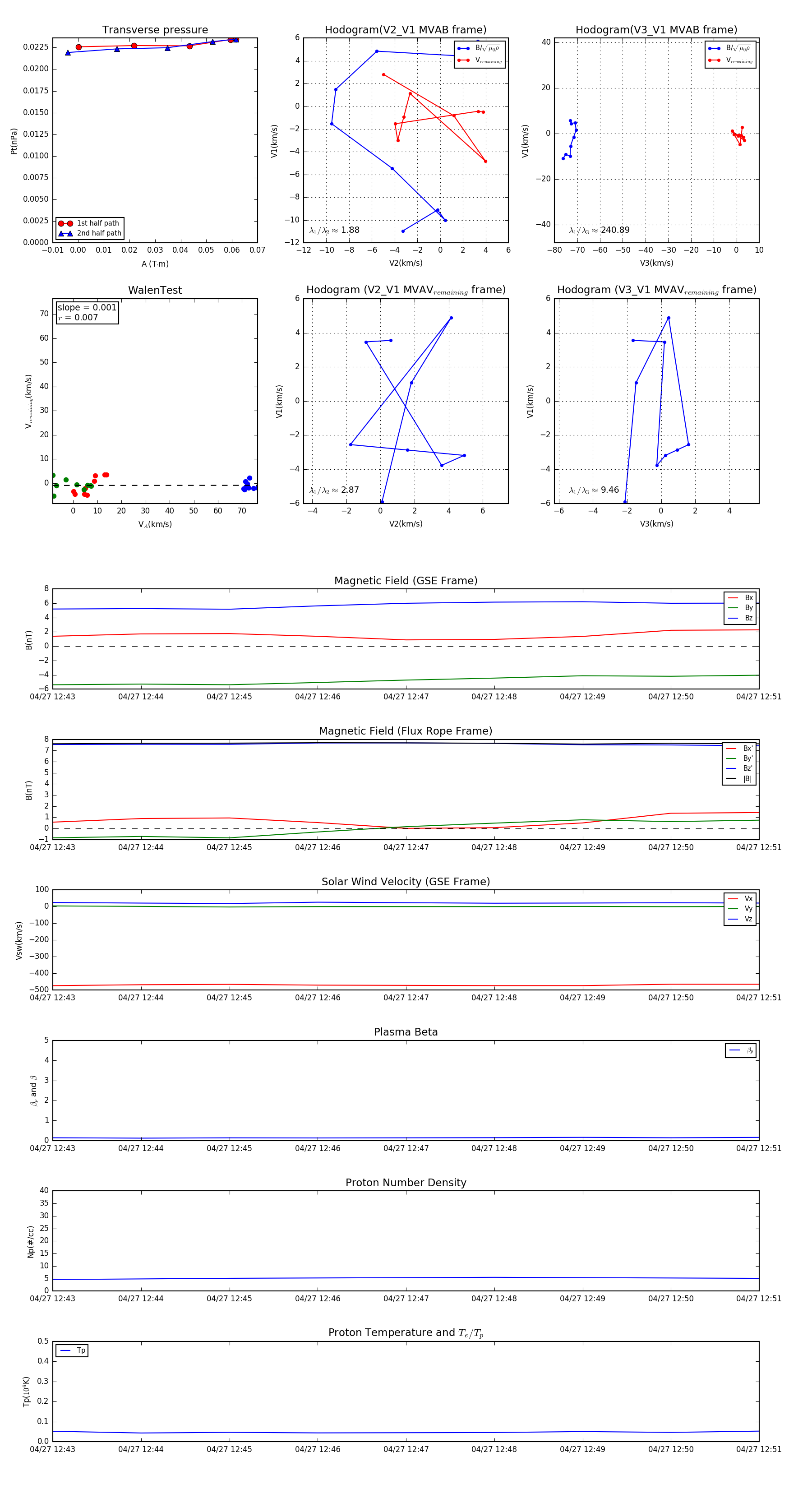The height and width of the screenshot is (1489, 812).
Task: Click the 'By' legend entry in GSE magnetic field plot
Action: (x=740, y=607)
